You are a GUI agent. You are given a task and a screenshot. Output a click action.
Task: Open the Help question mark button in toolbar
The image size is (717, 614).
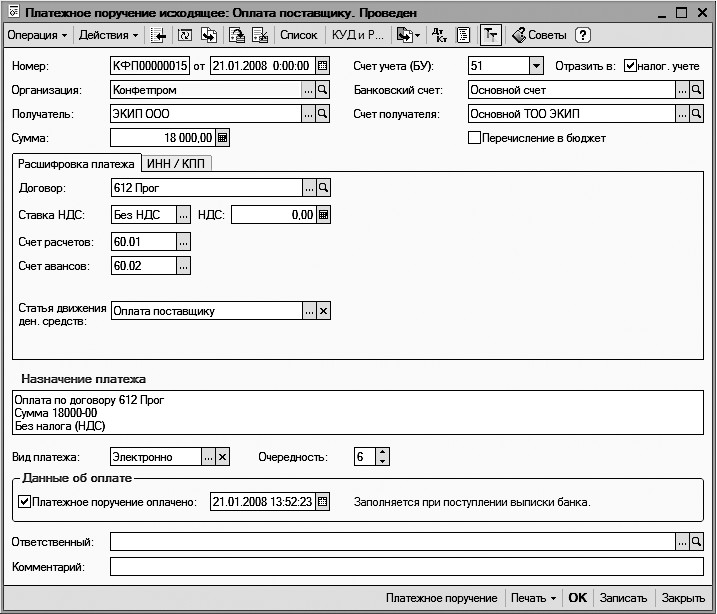[583, 35]
